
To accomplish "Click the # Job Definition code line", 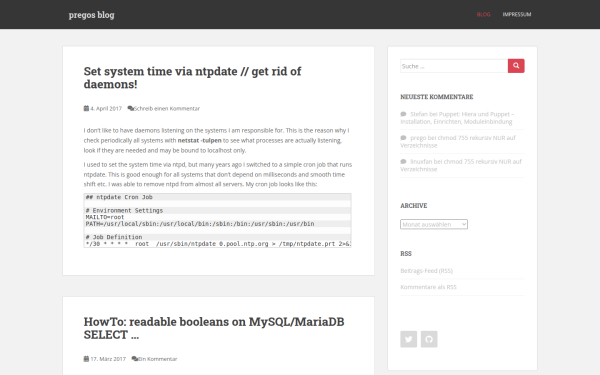I will [114, 237].
